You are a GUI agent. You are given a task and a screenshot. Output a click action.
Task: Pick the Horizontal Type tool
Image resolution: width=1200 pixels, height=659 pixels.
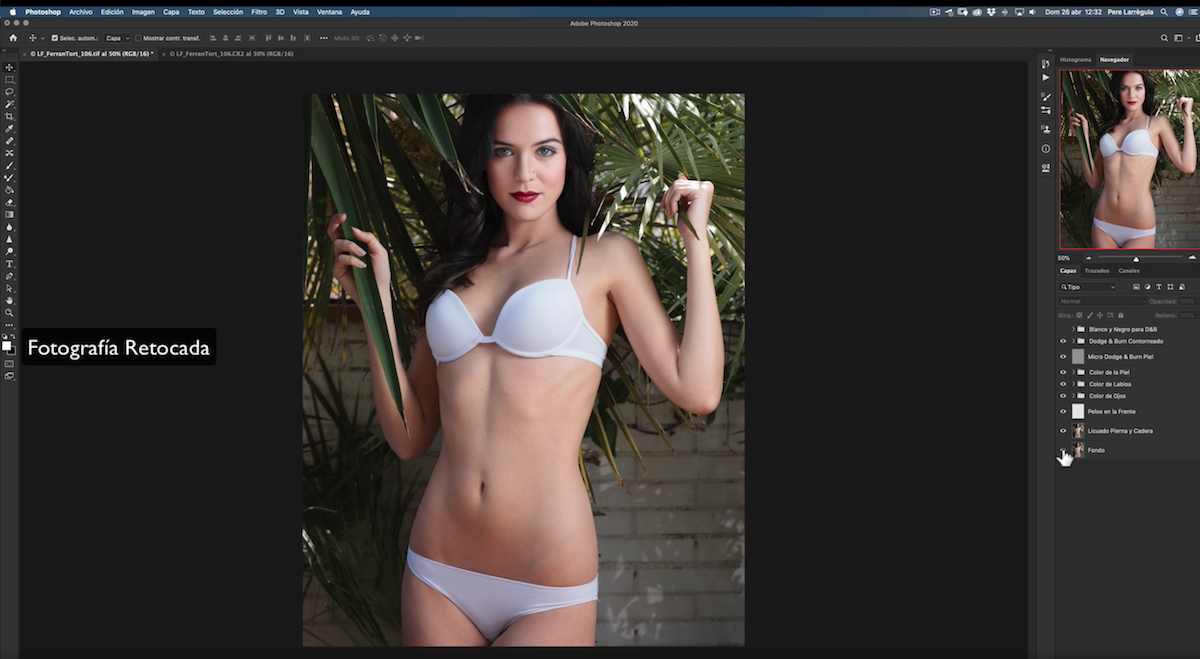tap(10, 264)
